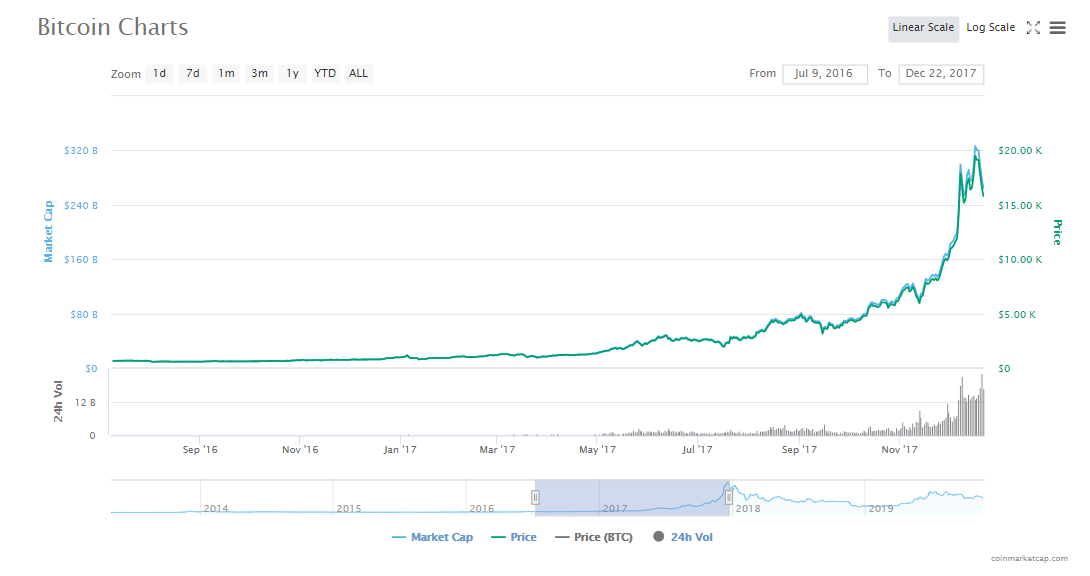Click the vertical Price axis title
The image size is (1090, 576).
pyautogui.click(x=1057, y=232)
